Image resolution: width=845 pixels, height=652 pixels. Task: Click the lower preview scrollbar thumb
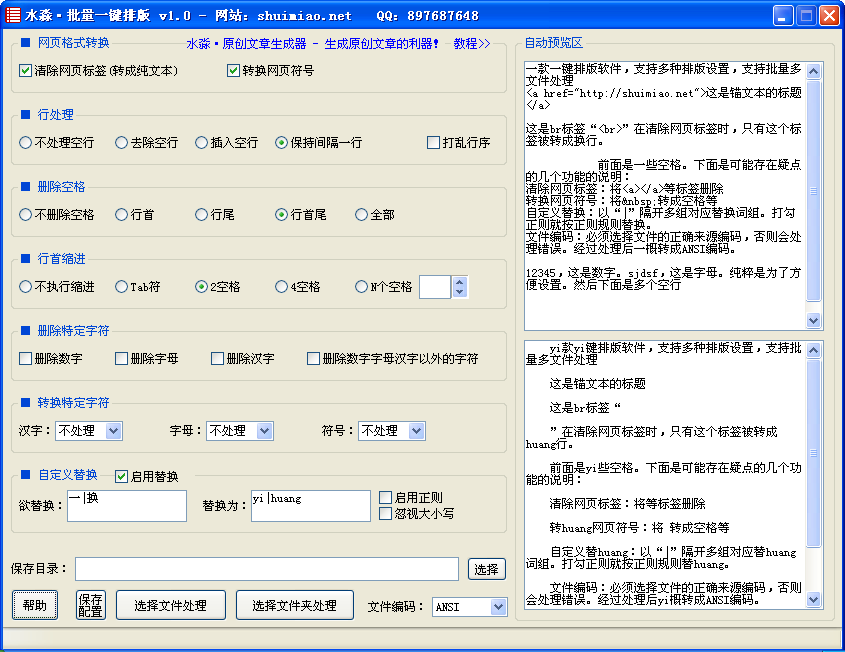coord(814,453)
